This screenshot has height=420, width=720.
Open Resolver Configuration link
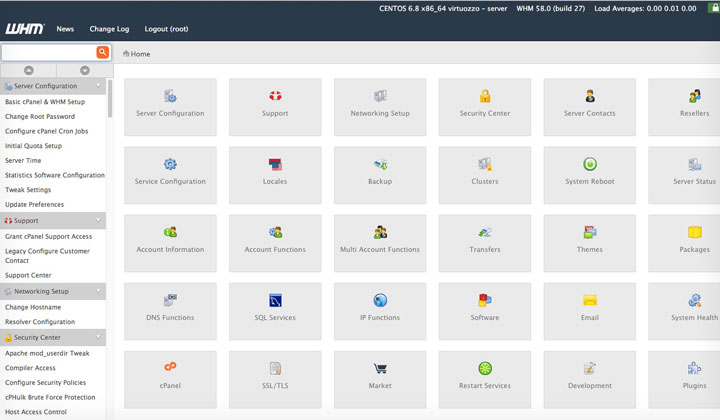click(39, 322)
